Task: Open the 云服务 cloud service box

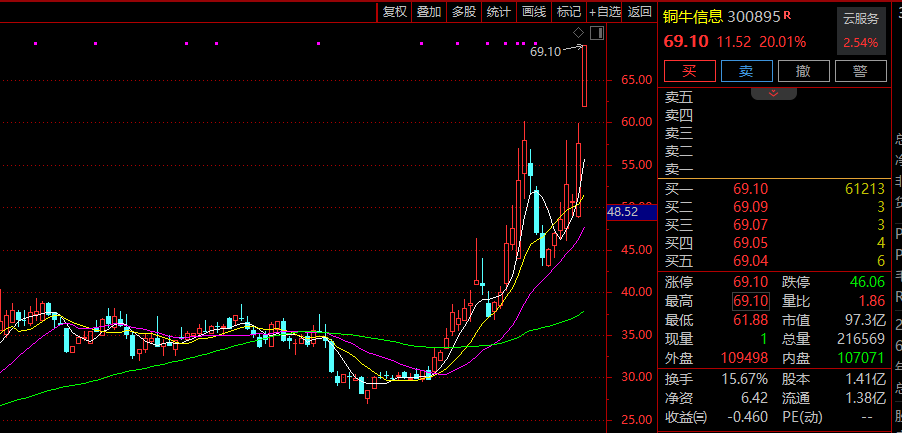Action: (x=861, y=30)
